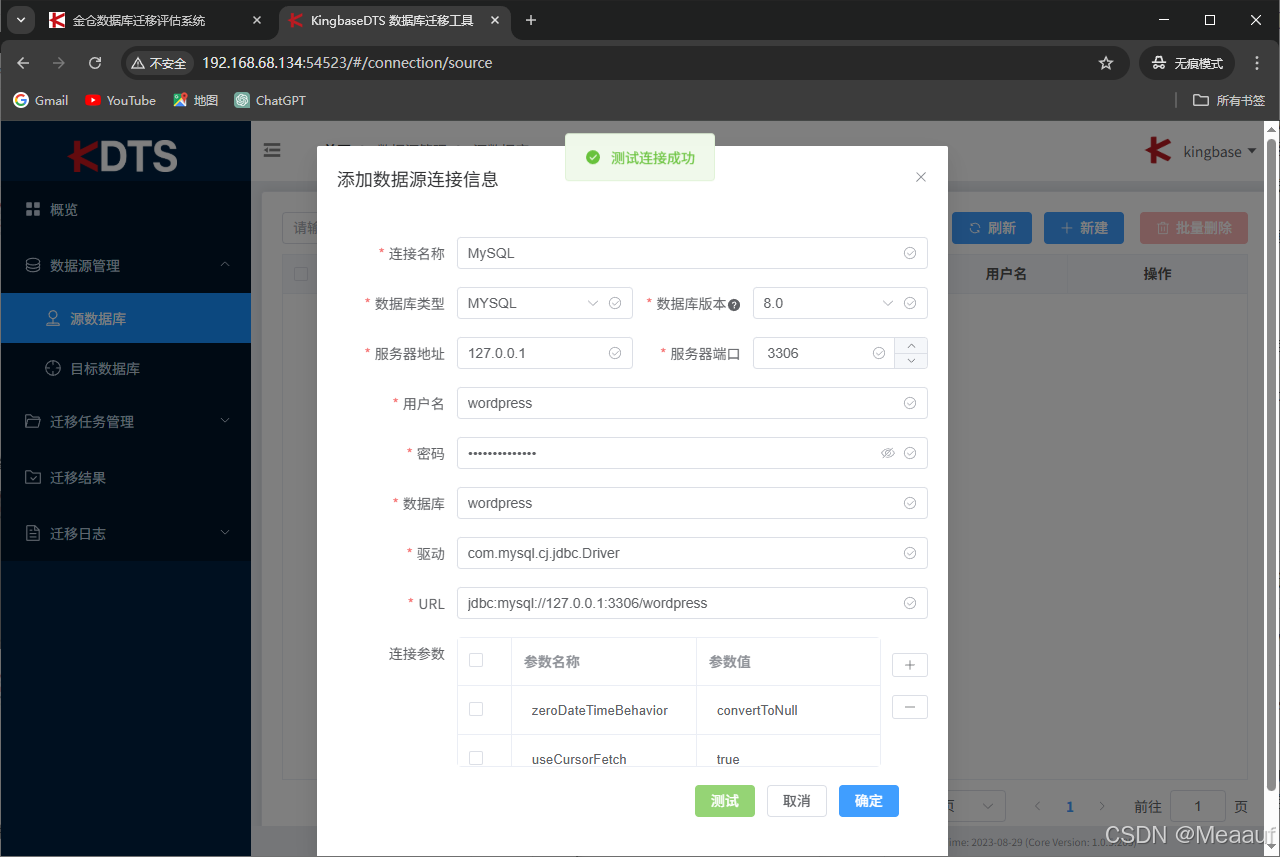The image size is (1280, 857).
Task: Click the 新建 create button
Action: point(1084,228)
